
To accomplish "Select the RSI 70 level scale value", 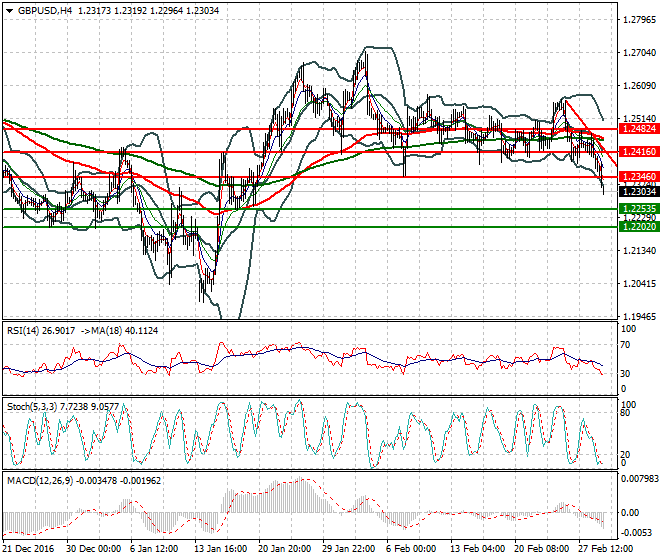I will pos(626,345).
